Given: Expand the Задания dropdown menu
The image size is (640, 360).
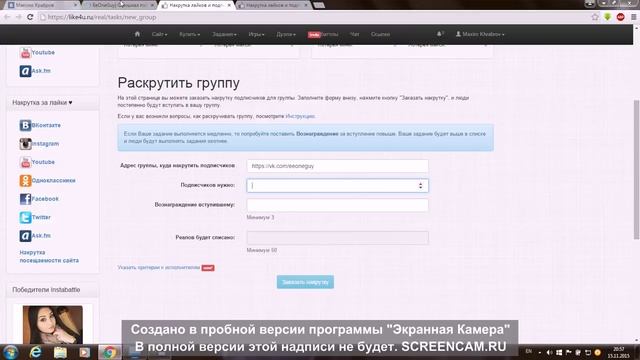Looking at the screenshot, I should coord(224,34).
